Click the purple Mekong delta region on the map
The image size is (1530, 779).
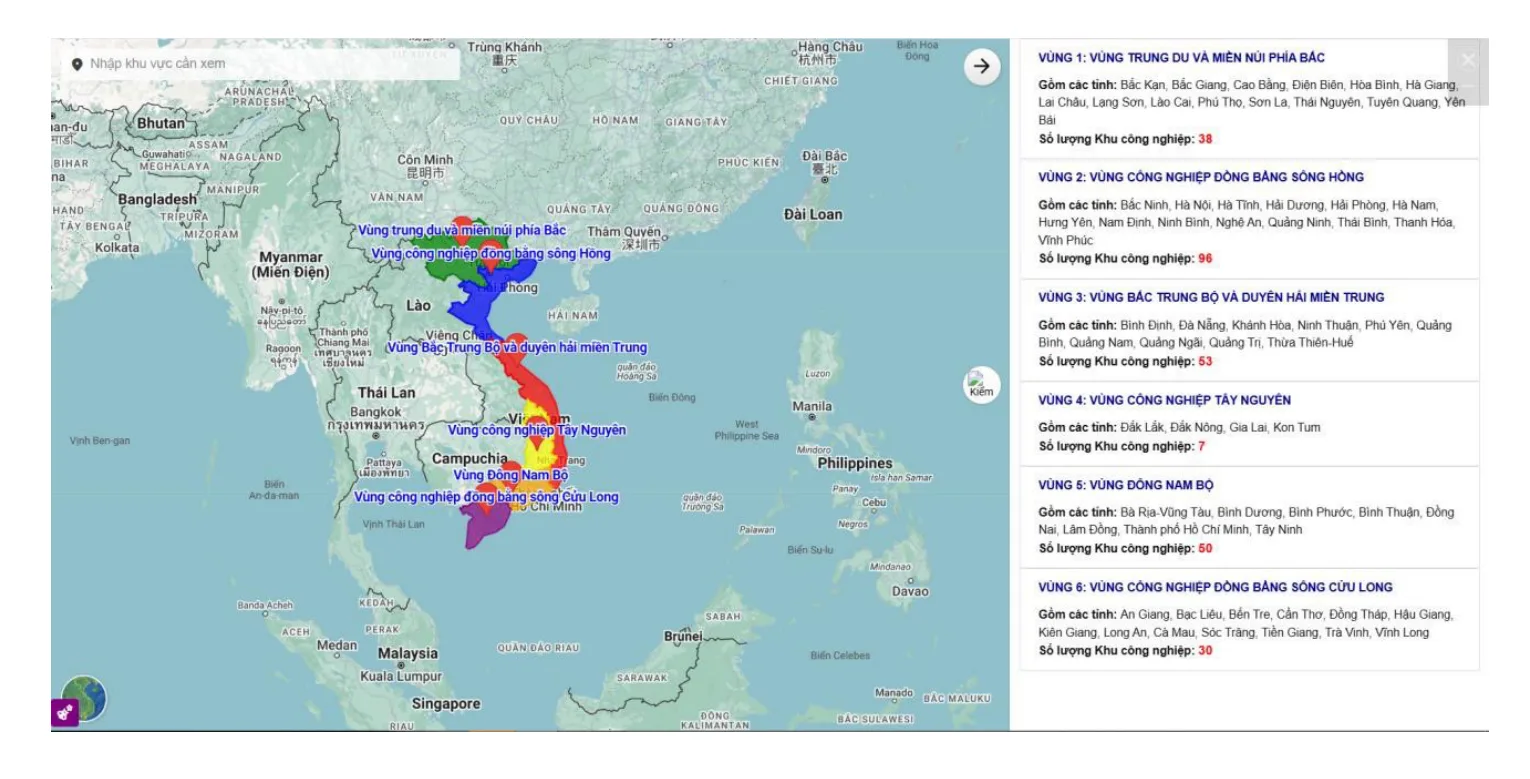[x=481, y=525]
